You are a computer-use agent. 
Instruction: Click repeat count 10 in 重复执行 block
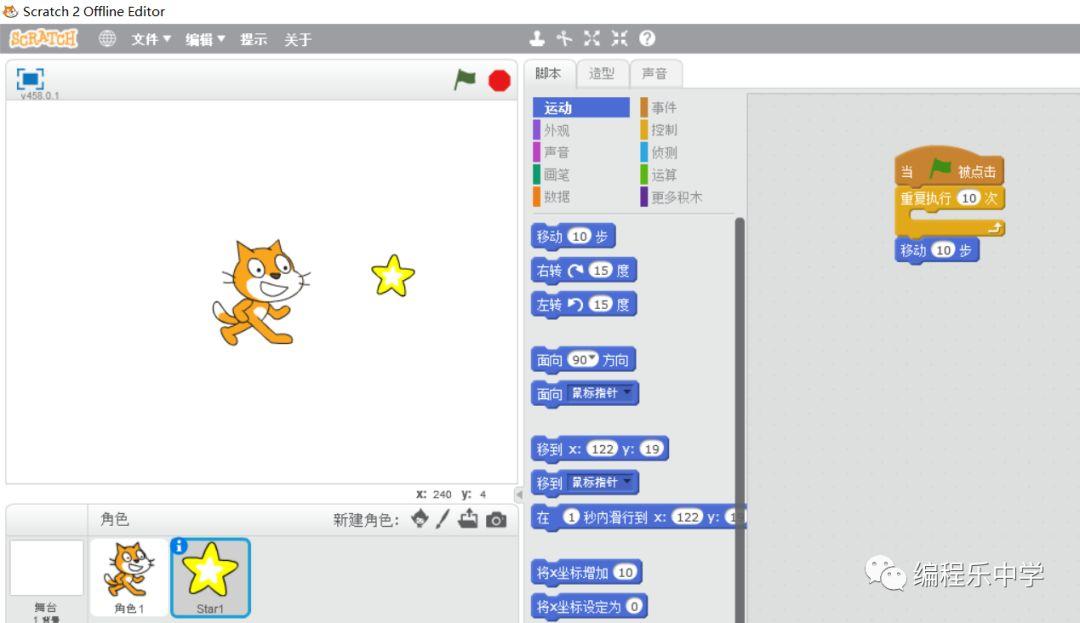tap(968, 198)
